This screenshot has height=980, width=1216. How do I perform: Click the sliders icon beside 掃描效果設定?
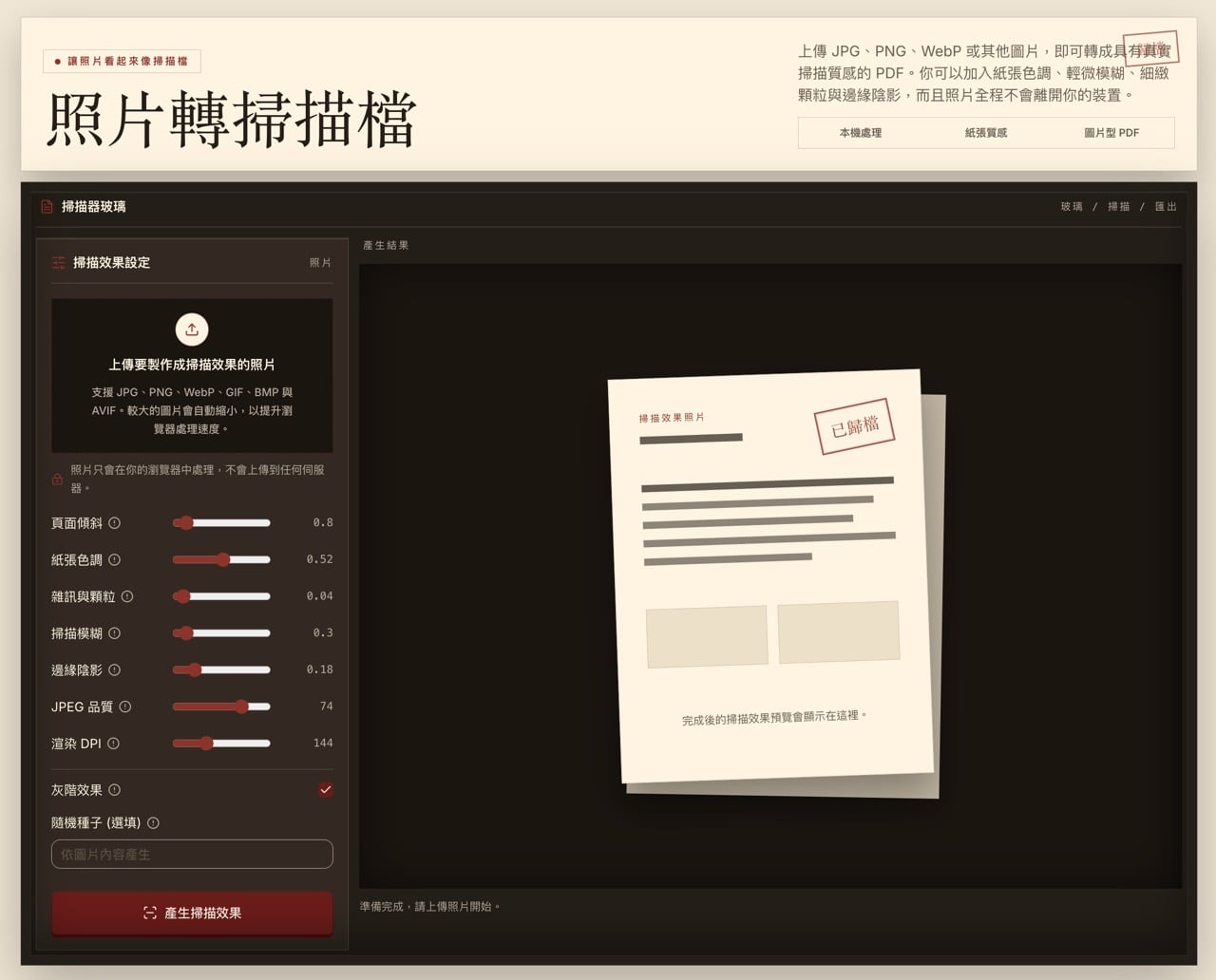(x=59, y=262)
